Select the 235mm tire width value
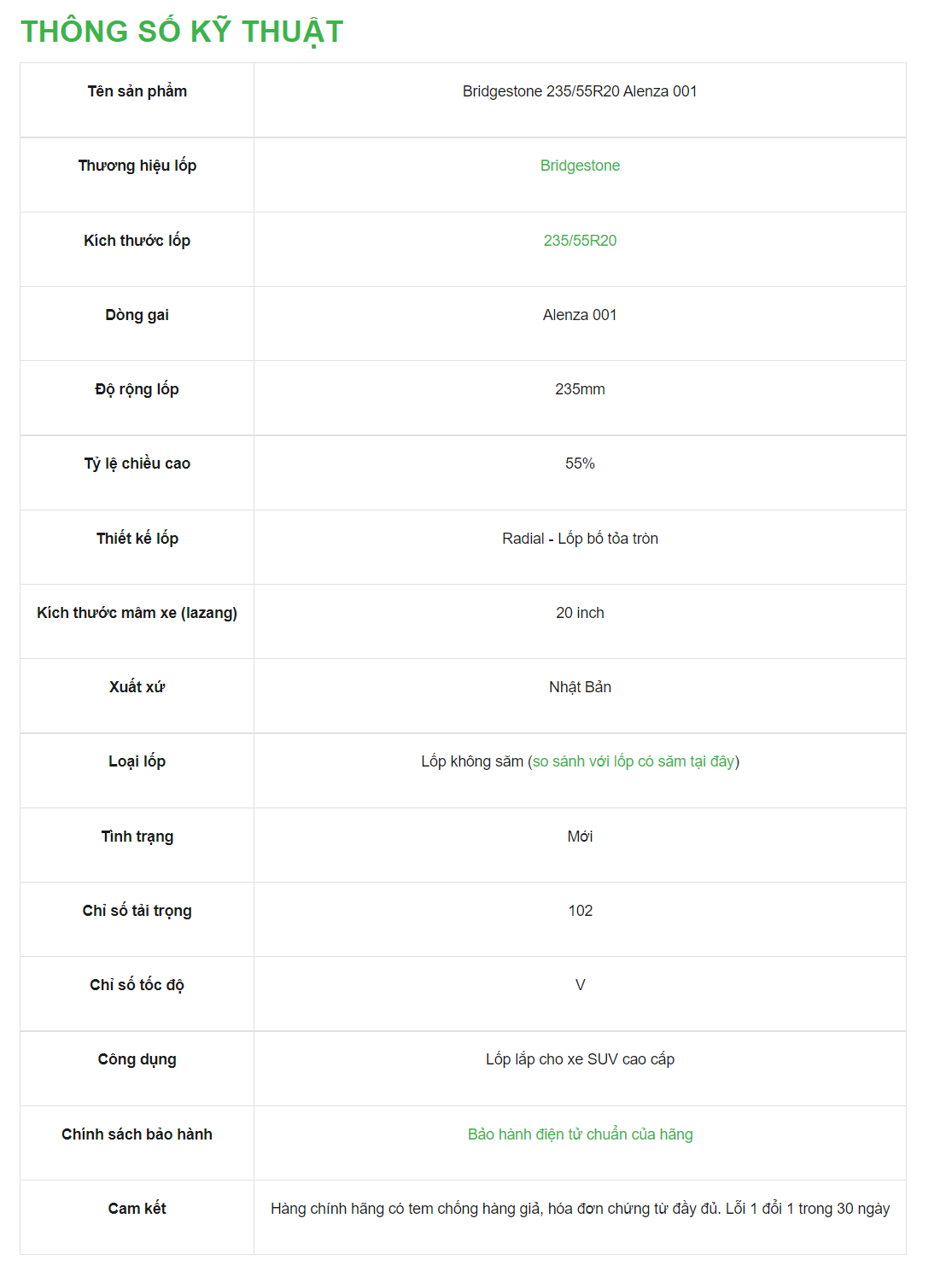Image resolution: width=952 pixels, height=1271 pixels. [580, 389]
